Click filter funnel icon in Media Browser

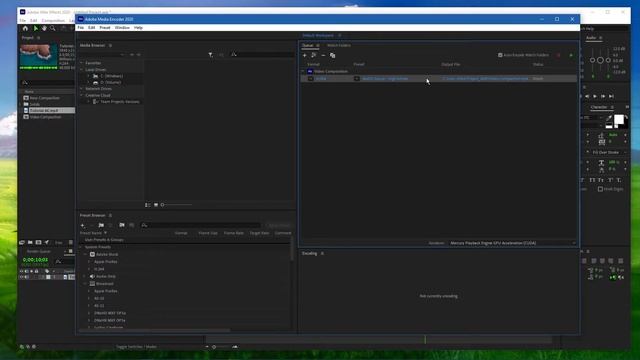210,55
